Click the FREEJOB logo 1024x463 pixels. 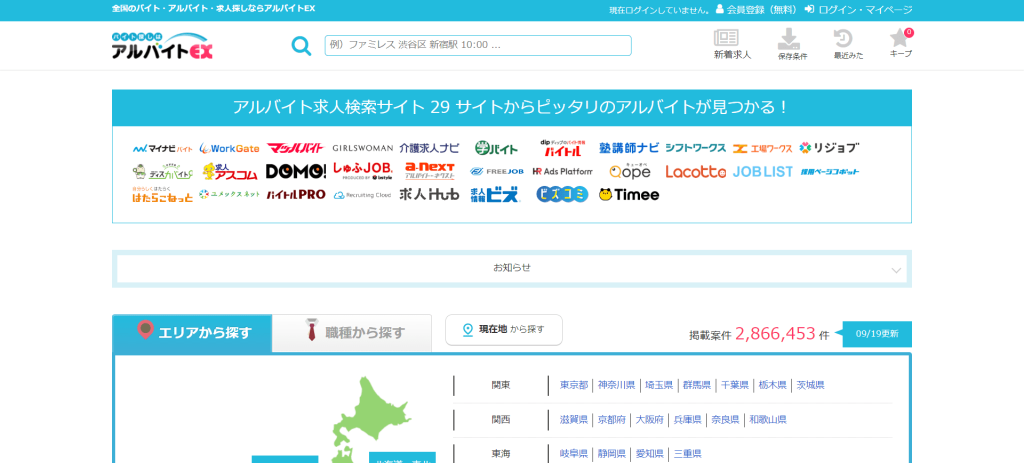tap(496, 172)
